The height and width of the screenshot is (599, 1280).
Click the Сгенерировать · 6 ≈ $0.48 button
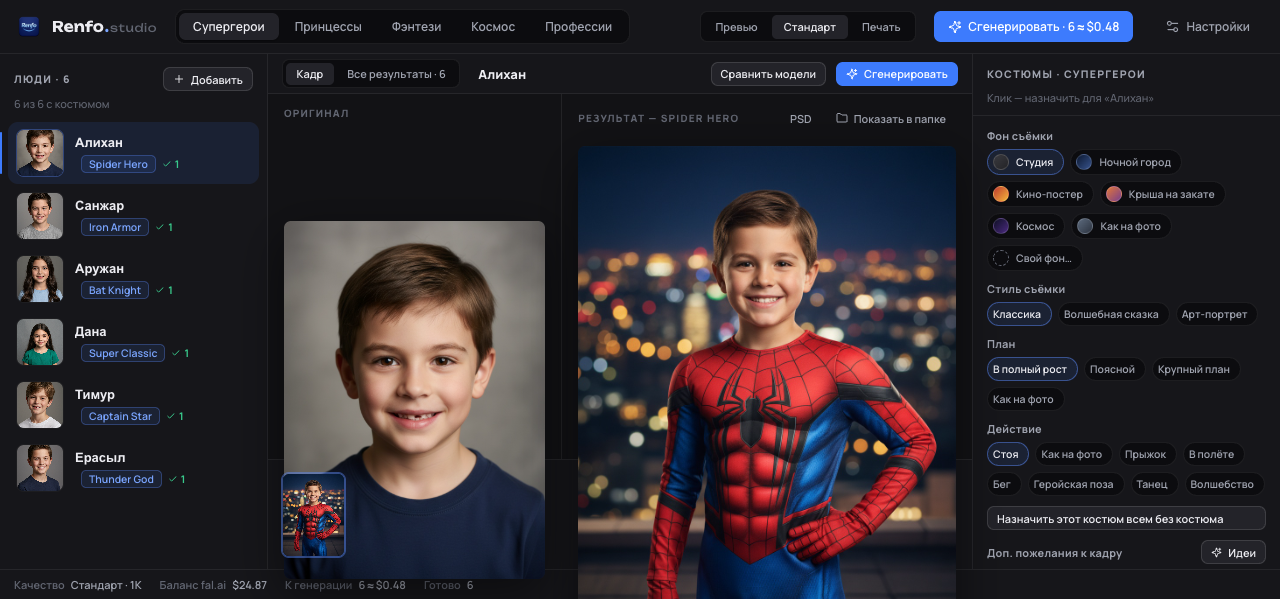tap(1033, 27)
